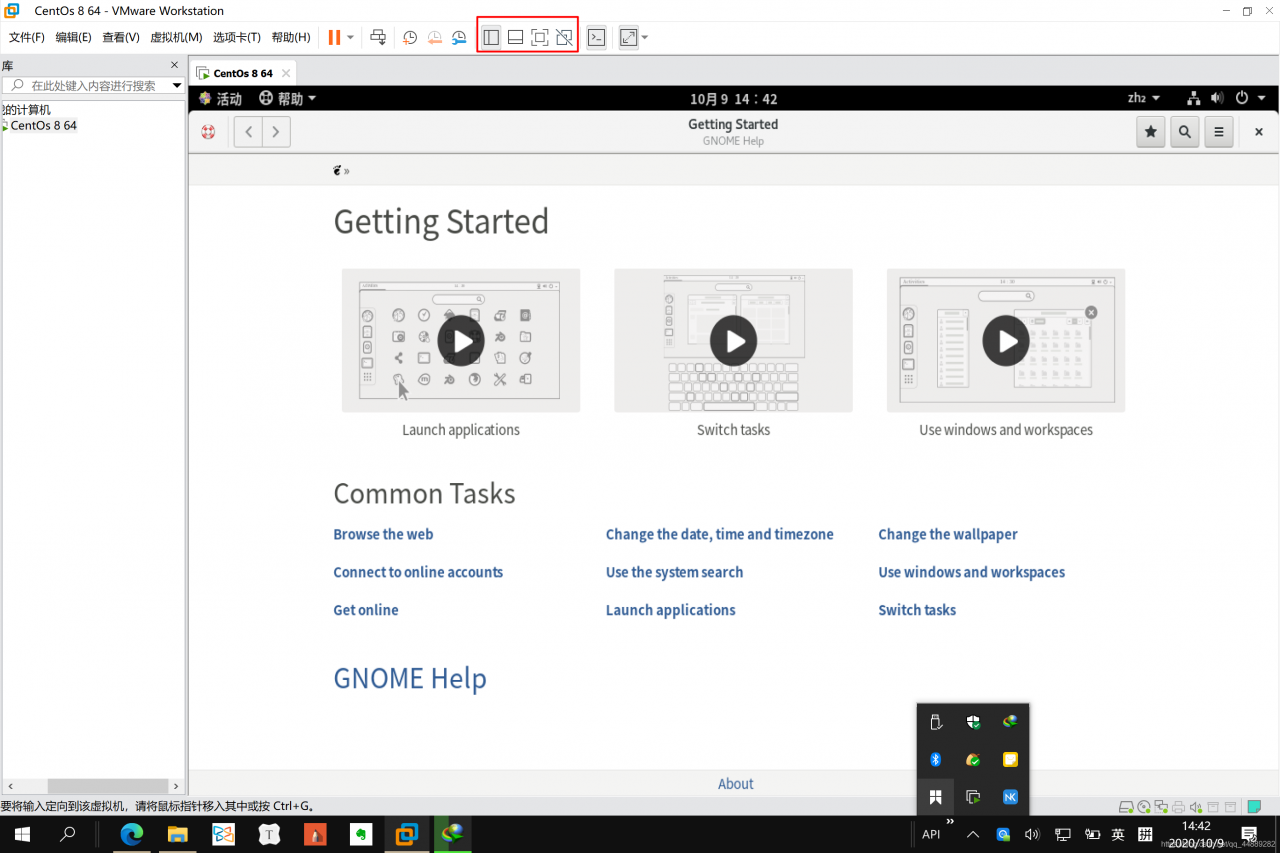Focus the library search field
The height and width of the screenshot is (853, 1280).
pos(92,86)
